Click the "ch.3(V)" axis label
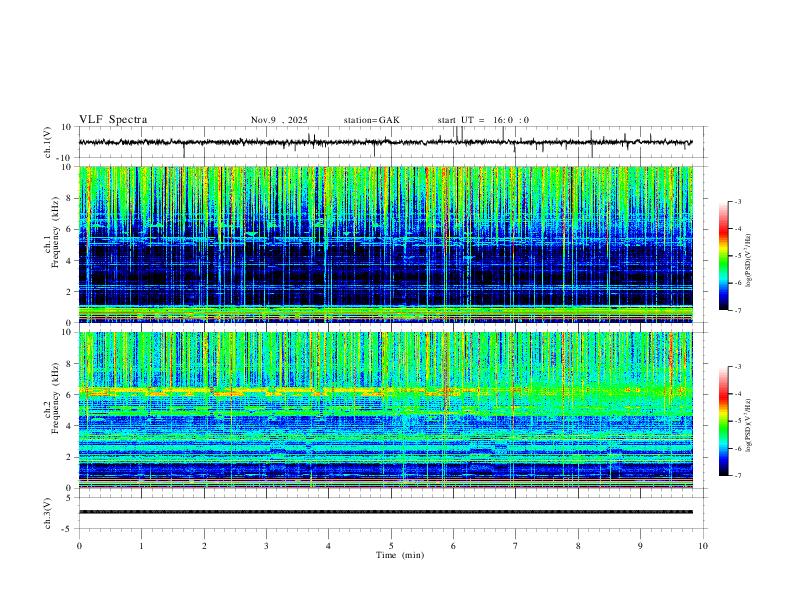 pos(48,513)
